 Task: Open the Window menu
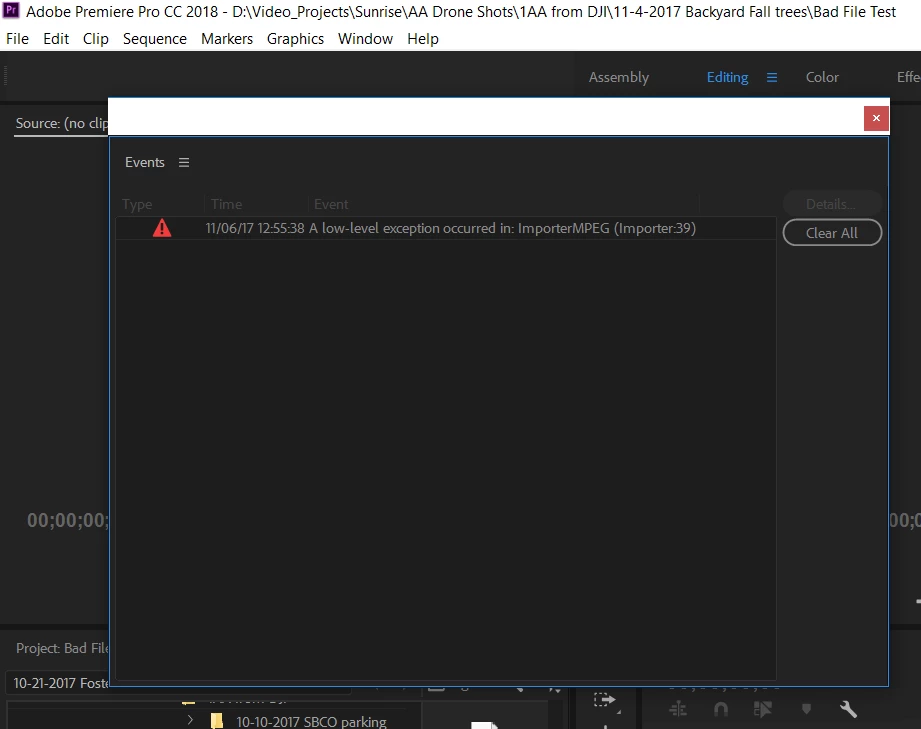click(x=365, y=39)
